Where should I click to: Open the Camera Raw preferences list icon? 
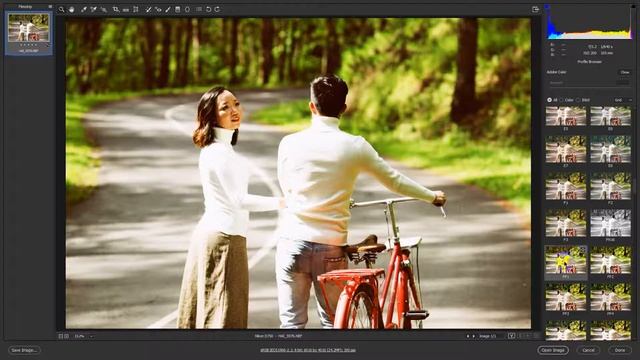(x=199, y=9)
